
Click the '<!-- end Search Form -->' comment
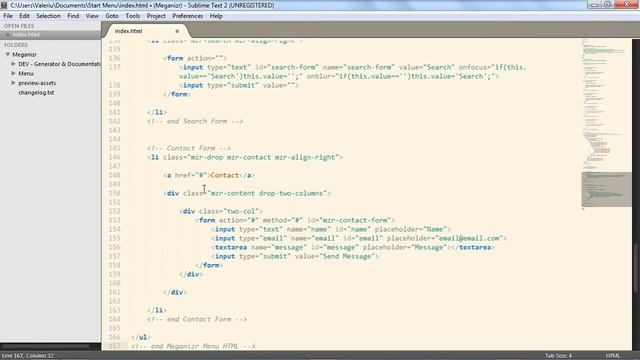pos(195,121)
